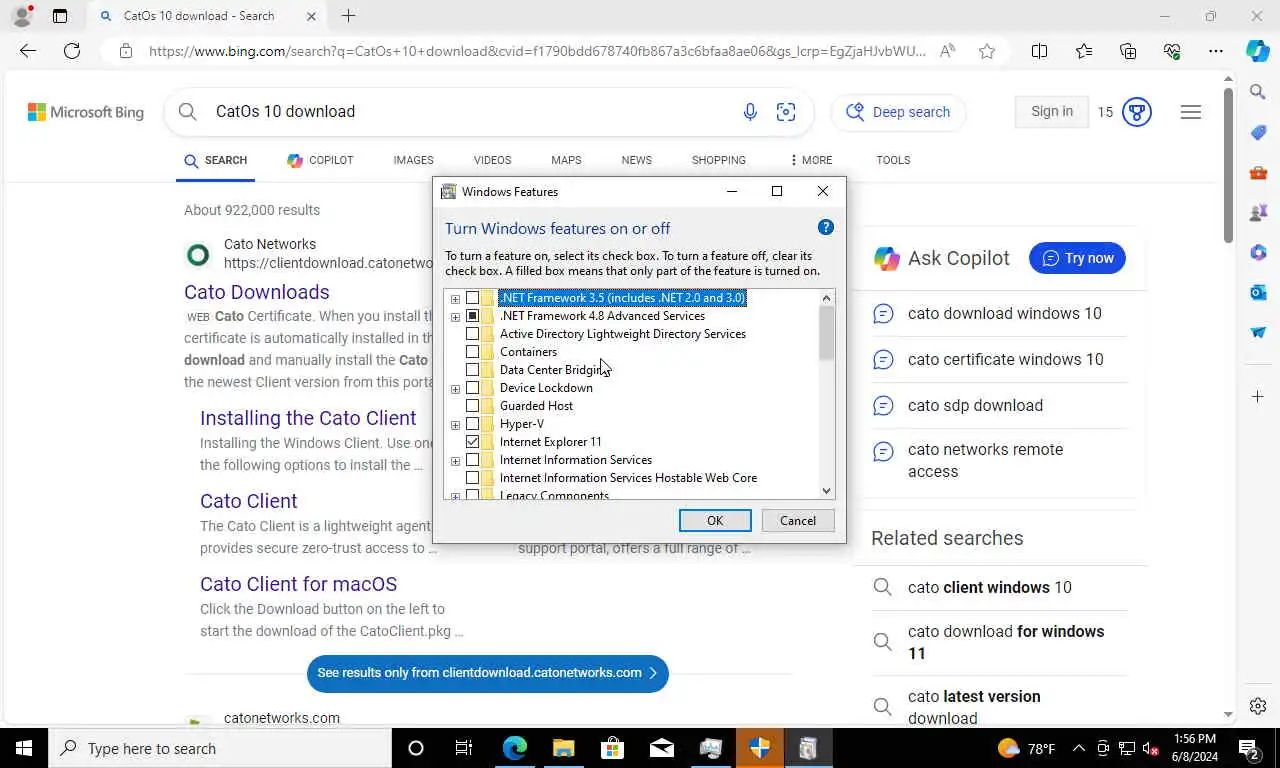Click the browser Back arrow
This screenshot has width=1280, height=768.
[28, 51]
